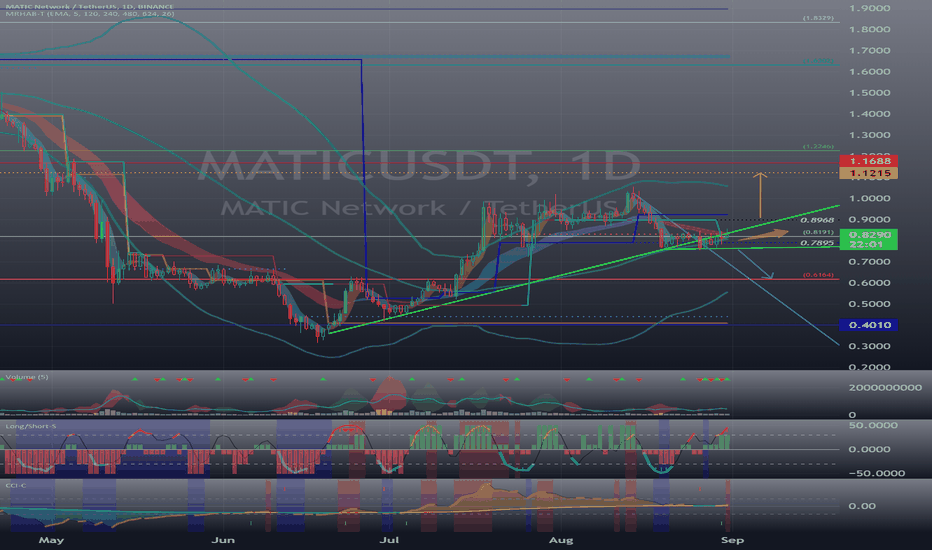Select the 0.8968 level label
The height and width of the screenshot is (550, 932).
pos(817,220)
